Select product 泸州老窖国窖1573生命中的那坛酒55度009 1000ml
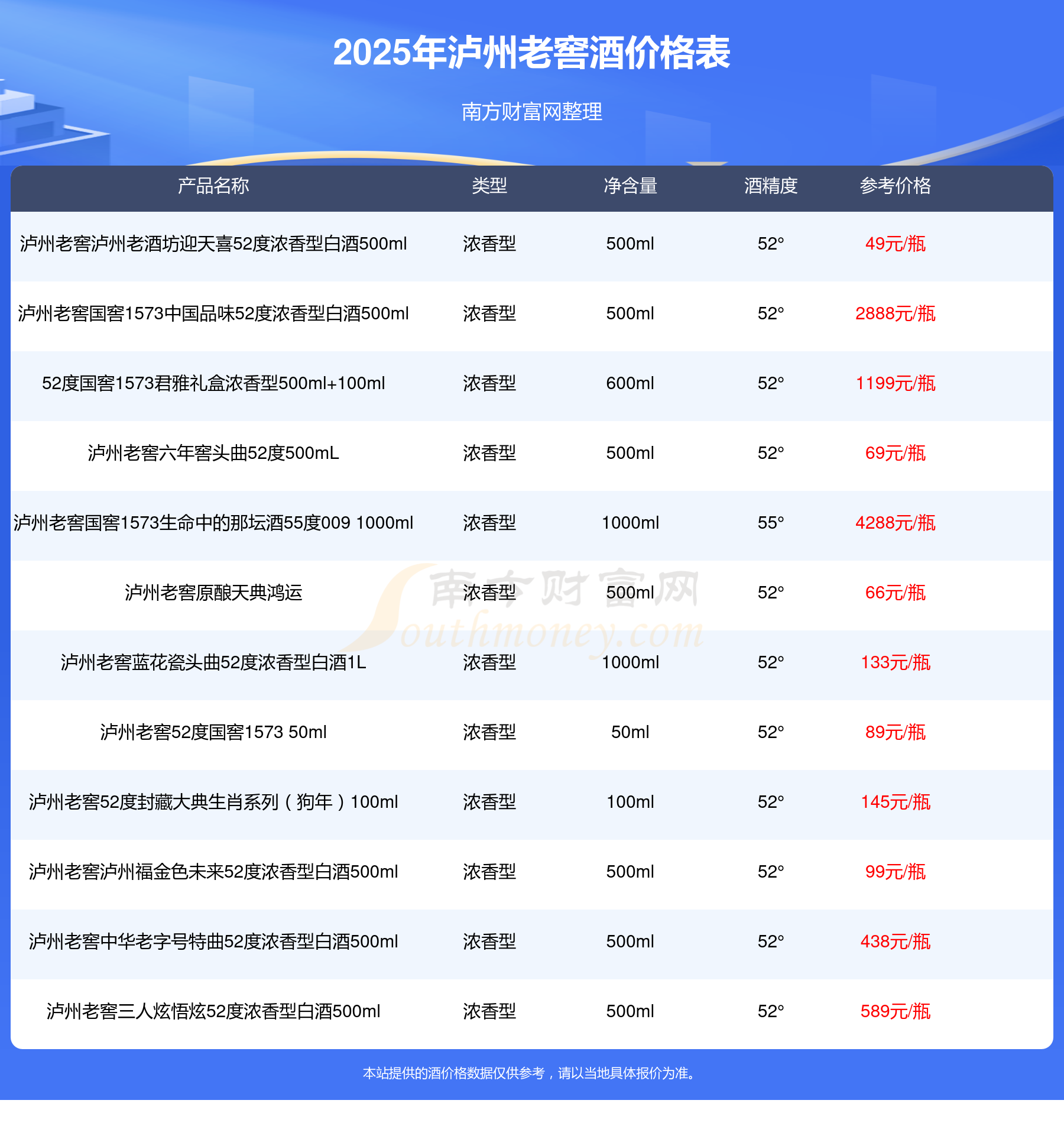This screenshot has width=1064, height=1126. [213, 523]
